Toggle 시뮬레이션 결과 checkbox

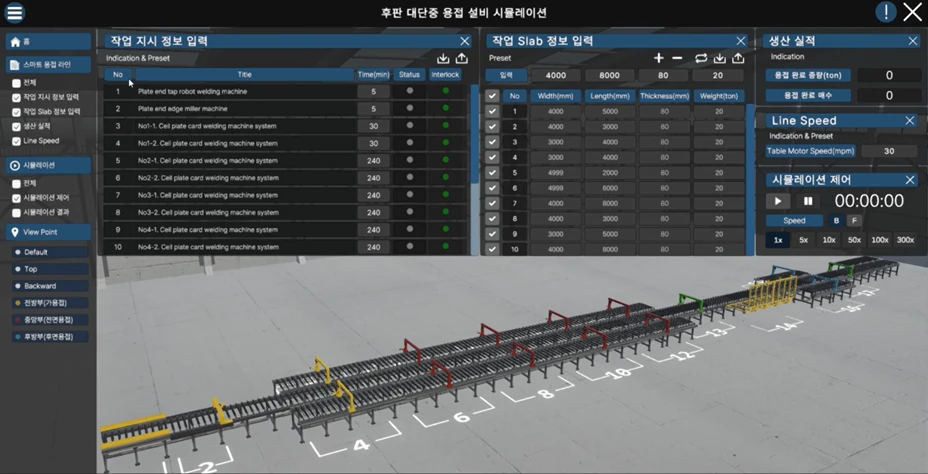(17, 212)
